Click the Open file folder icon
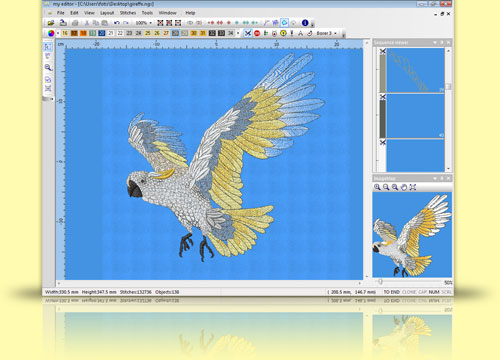 [x=51, y=23]
